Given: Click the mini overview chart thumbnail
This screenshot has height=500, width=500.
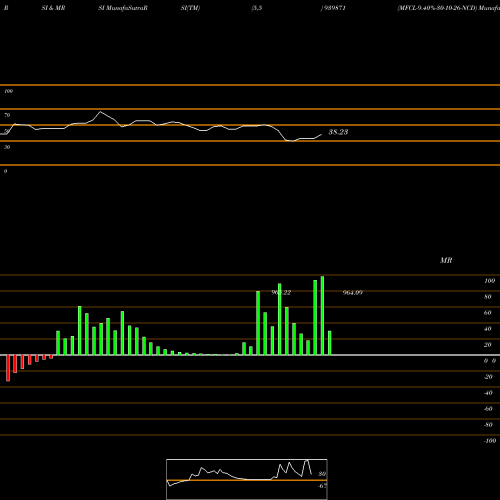Looking at the screenshot, I should click(x=247, y=479).
